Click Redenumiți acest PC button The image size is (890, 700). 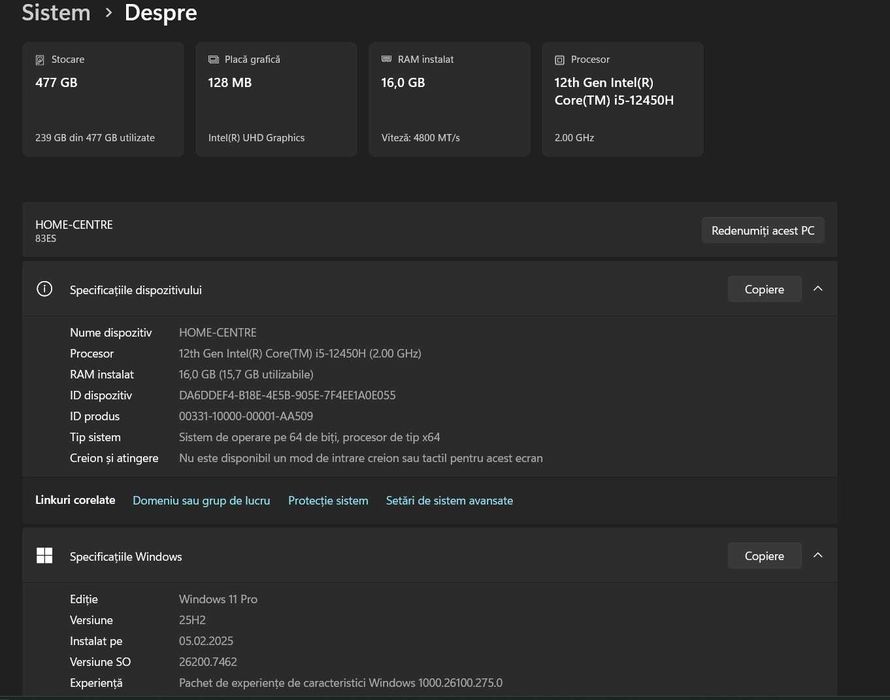[x=763, y=230]
